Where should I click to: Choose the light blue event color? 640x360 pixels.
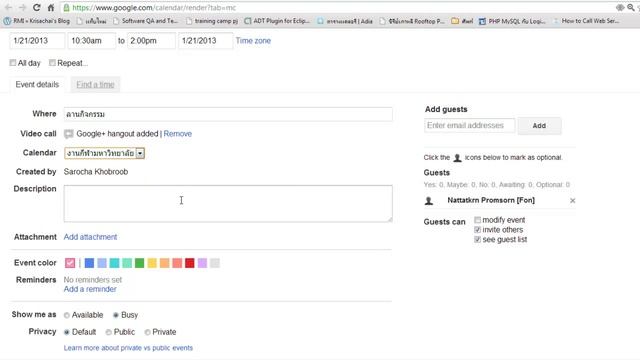coord(102,263)
